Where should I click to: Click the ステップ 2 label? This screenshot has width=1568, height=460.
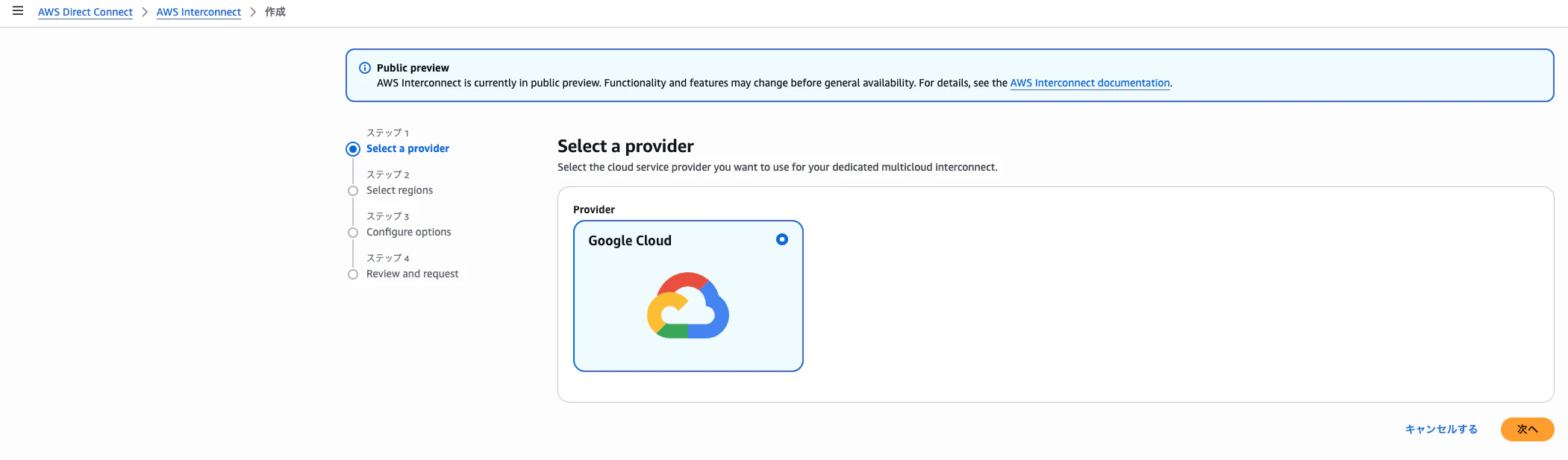(387, 174)
